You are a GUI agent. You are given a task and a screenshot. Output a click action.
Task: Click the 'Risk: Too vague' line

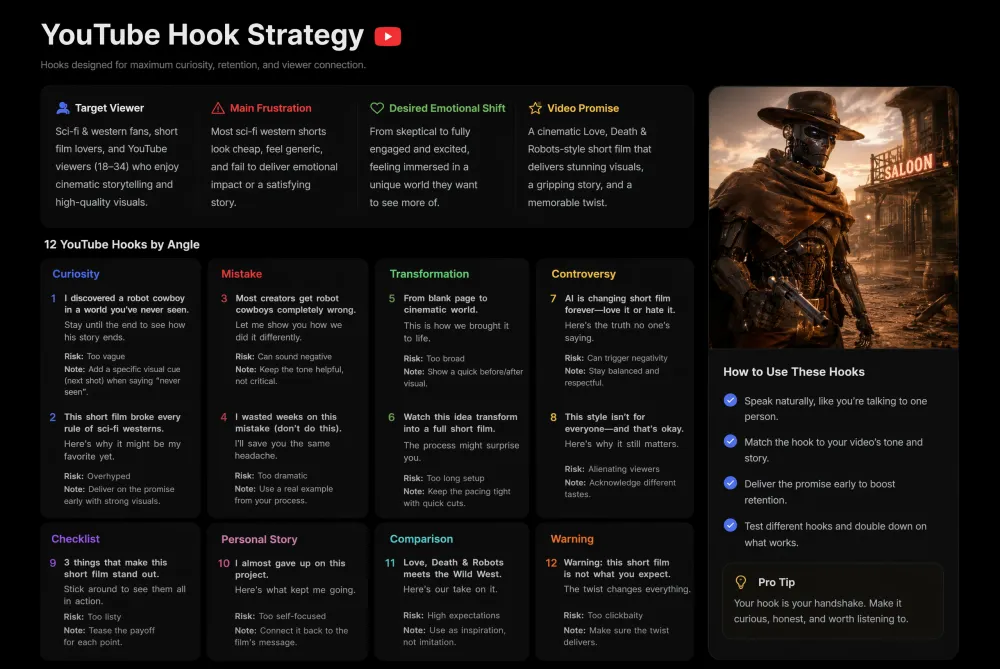coord(94,357)
